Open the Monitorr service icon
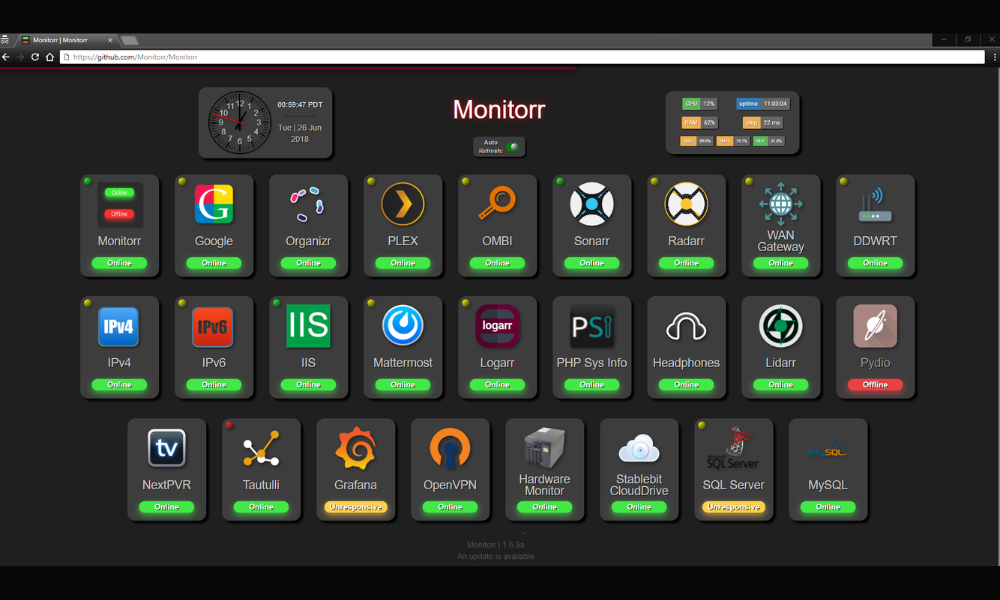Viewport: 1000px width, 600px height. tap(119, 204)
